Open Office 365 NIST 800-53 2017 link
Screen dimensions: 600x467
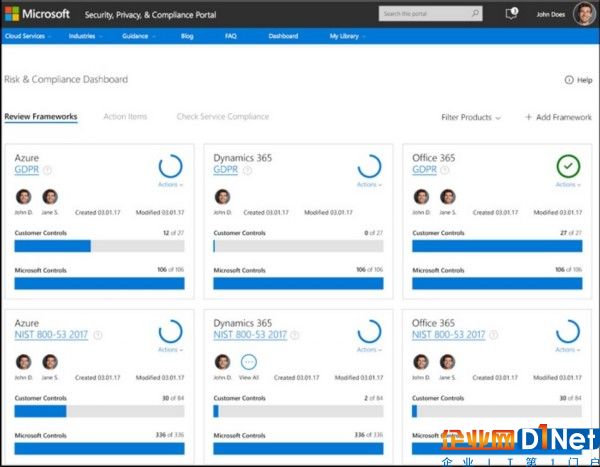[448, 335]
